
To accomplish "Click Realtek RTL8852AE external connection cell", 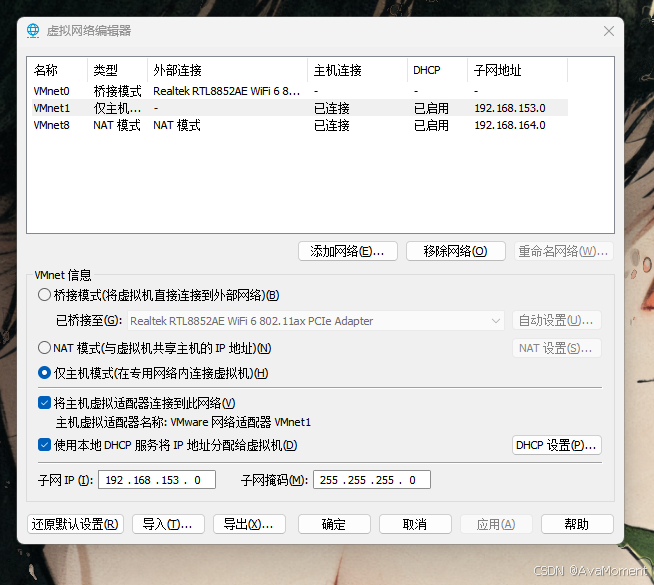I will pyautogui.click(x=226, y=91).
